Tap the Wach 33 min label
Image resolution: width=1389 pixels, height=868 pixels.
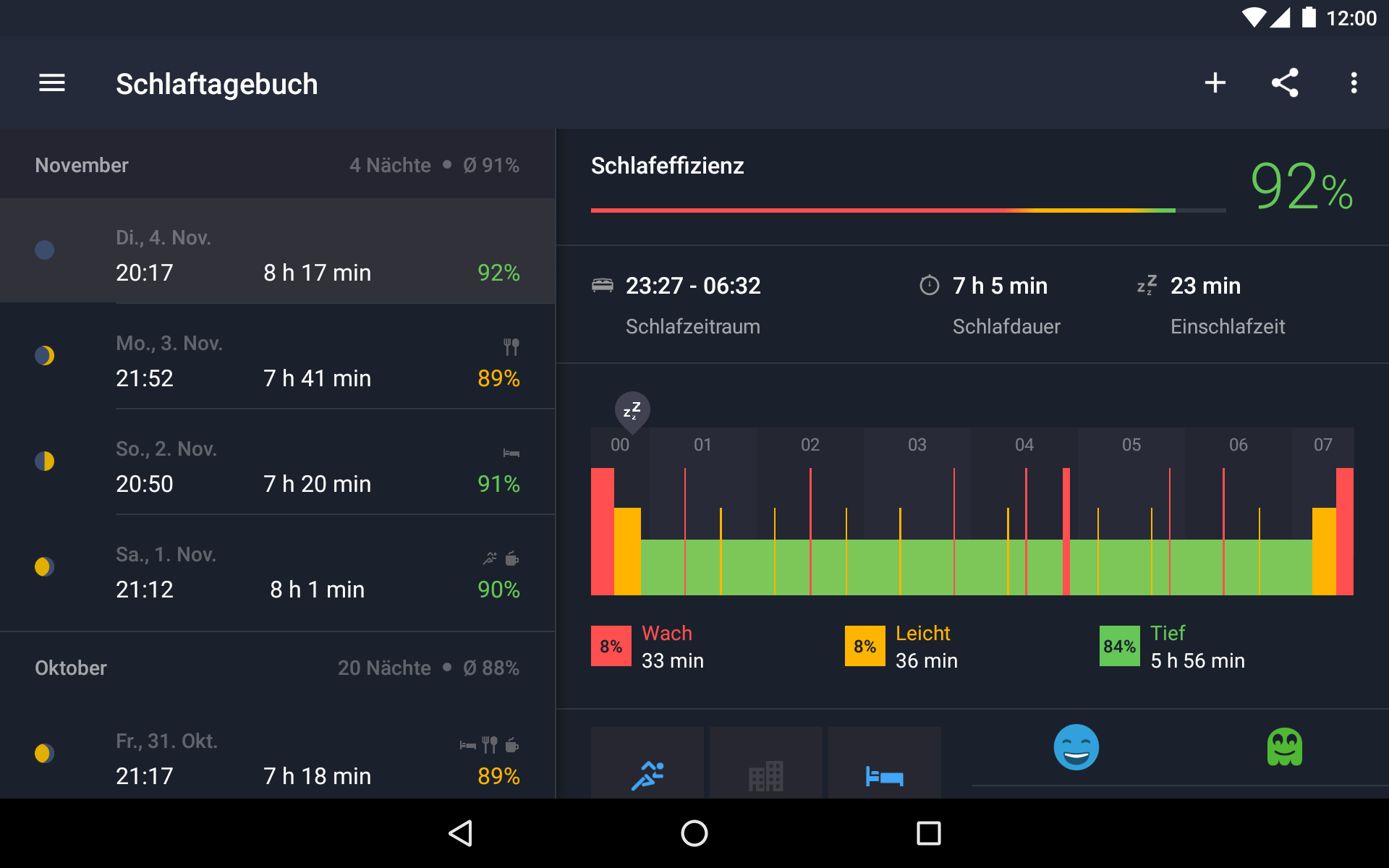pos(673,647)
